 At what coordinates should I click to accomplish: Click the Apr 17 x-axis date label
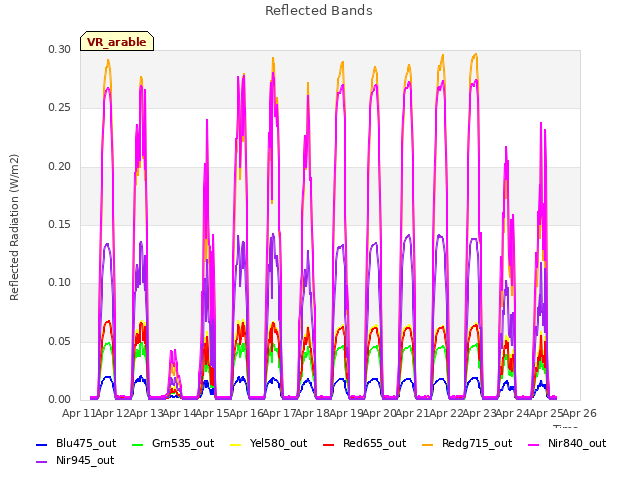point(279,413)
